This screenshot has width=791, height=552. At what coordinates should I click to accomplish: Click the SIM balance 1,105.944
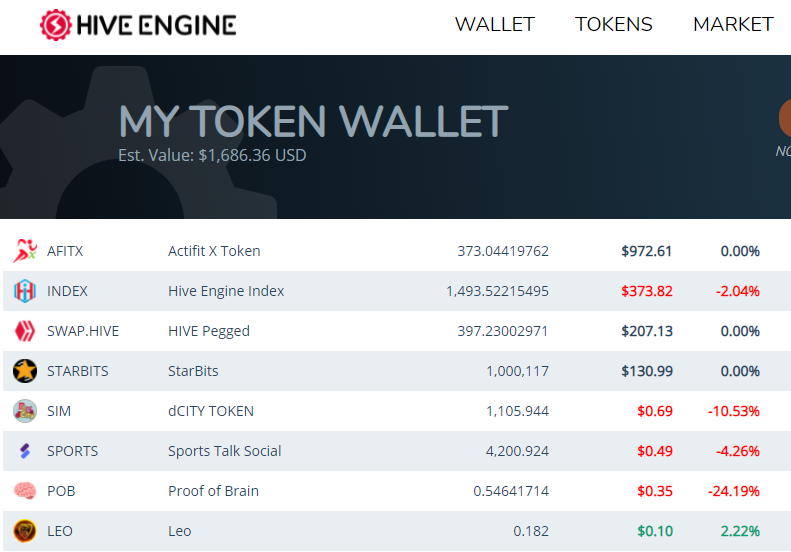(517, 411)
